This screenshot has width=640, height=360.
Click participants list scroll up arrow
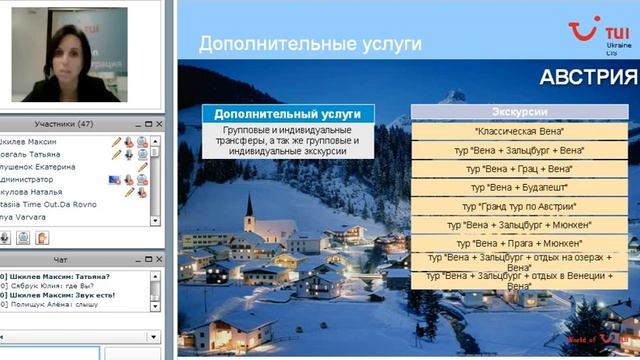pos(155,141)
